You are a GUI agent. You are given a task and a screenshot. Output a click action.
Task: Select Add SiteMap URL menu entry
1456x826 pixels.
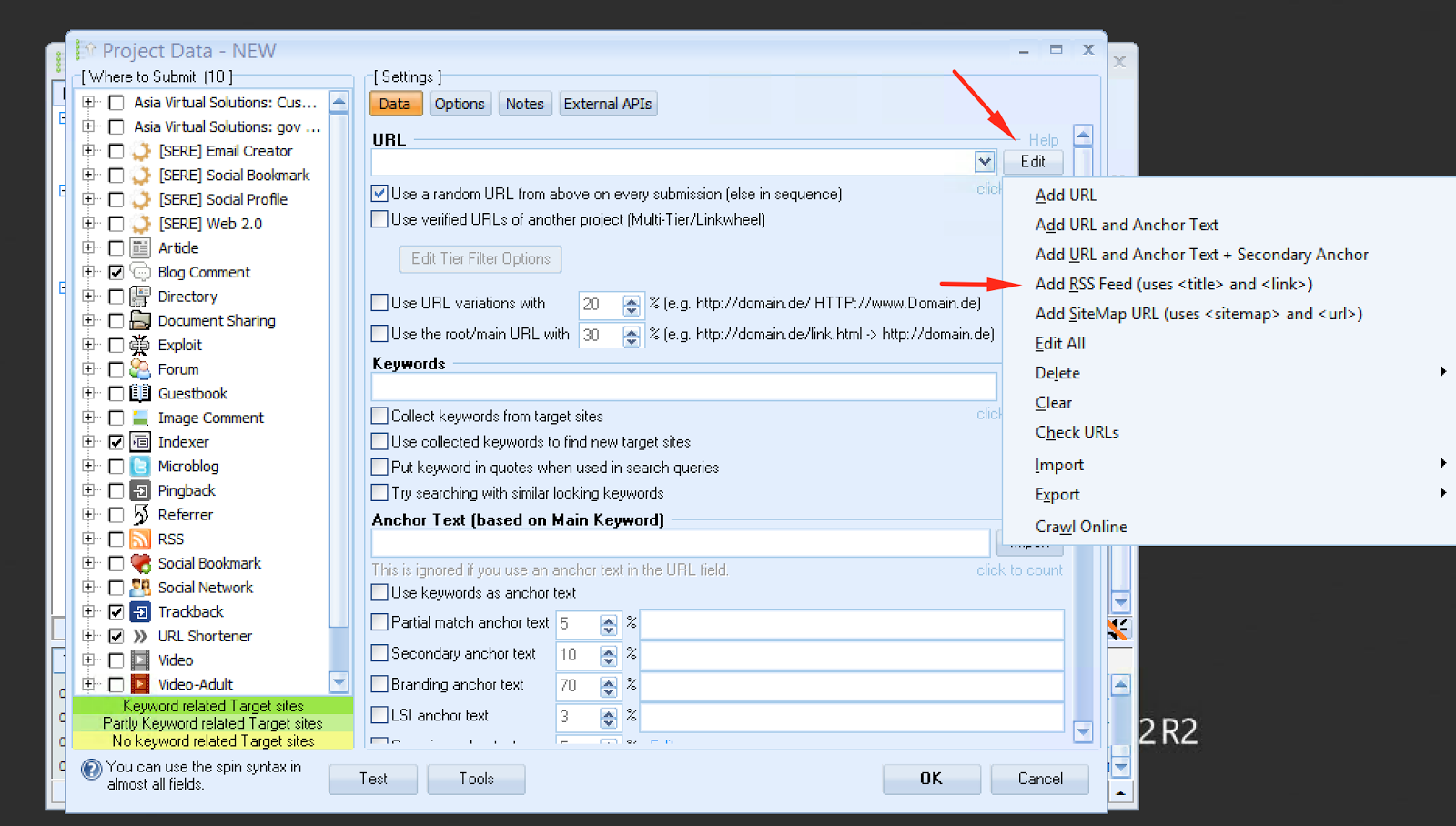tap(1198, 314)
